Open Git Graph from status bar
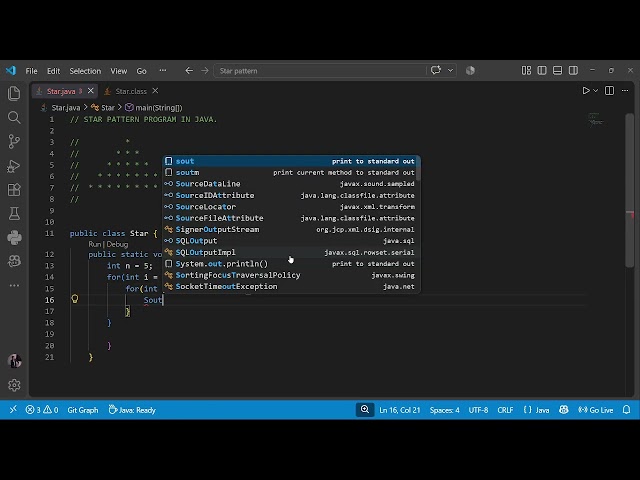Viewport: 640px width, 480px height. pyautogui.click(x=83, y=410)
